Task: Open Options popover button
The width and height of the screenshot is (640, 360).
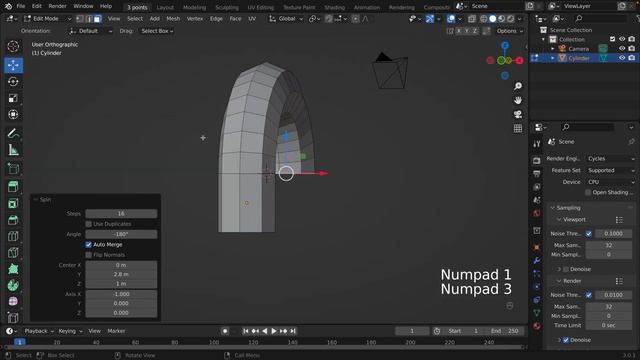Action: (x=509, y=31)
